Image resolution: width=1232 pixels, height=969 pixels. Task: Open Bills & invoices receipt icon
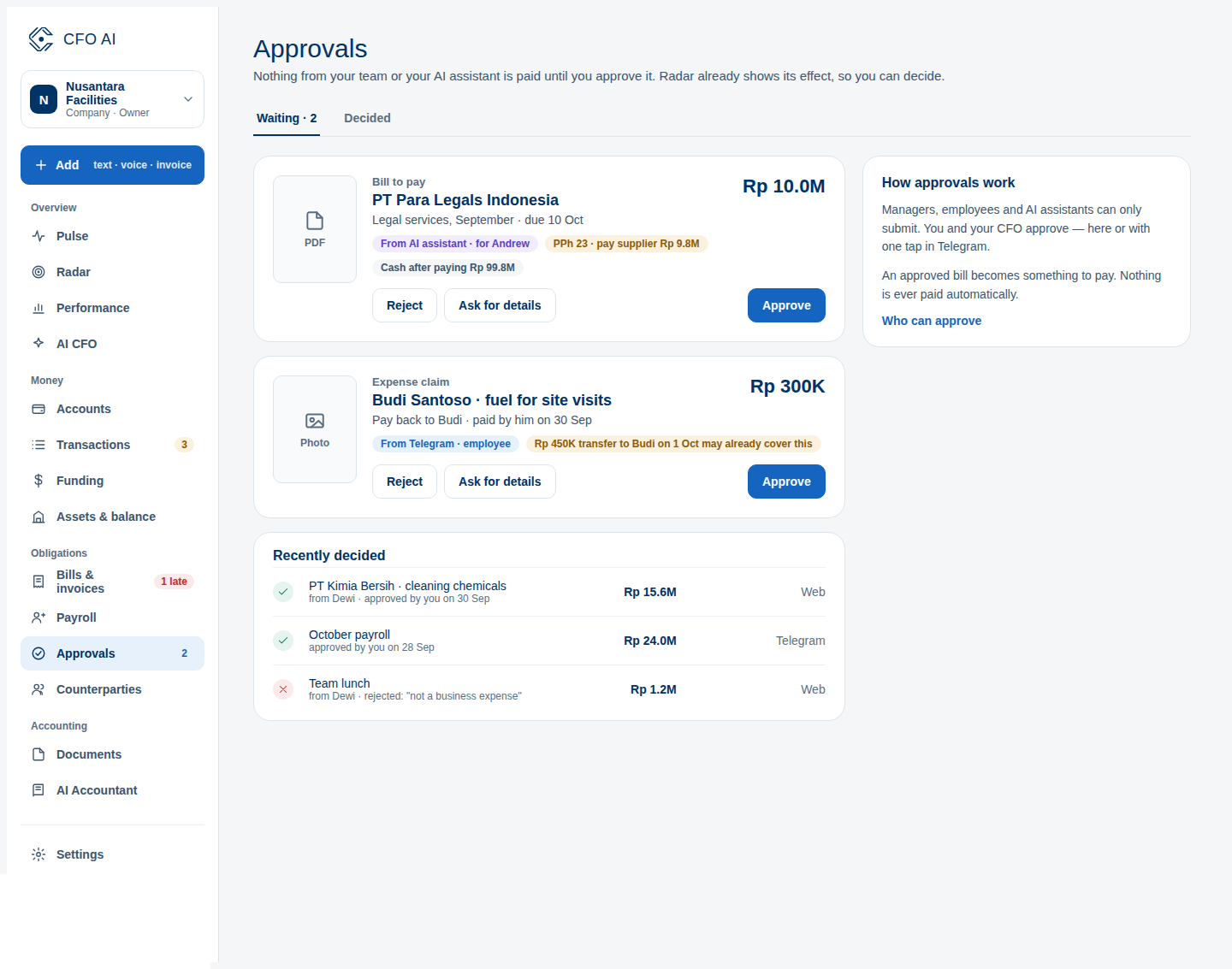(38, 582)
